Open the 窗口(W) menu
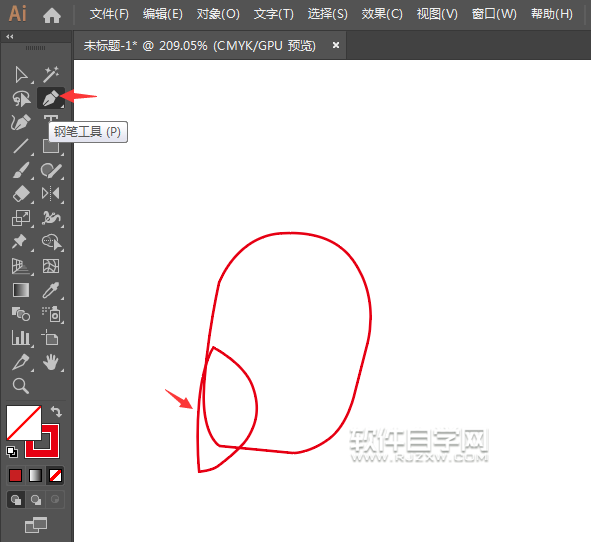 [494, 14]
